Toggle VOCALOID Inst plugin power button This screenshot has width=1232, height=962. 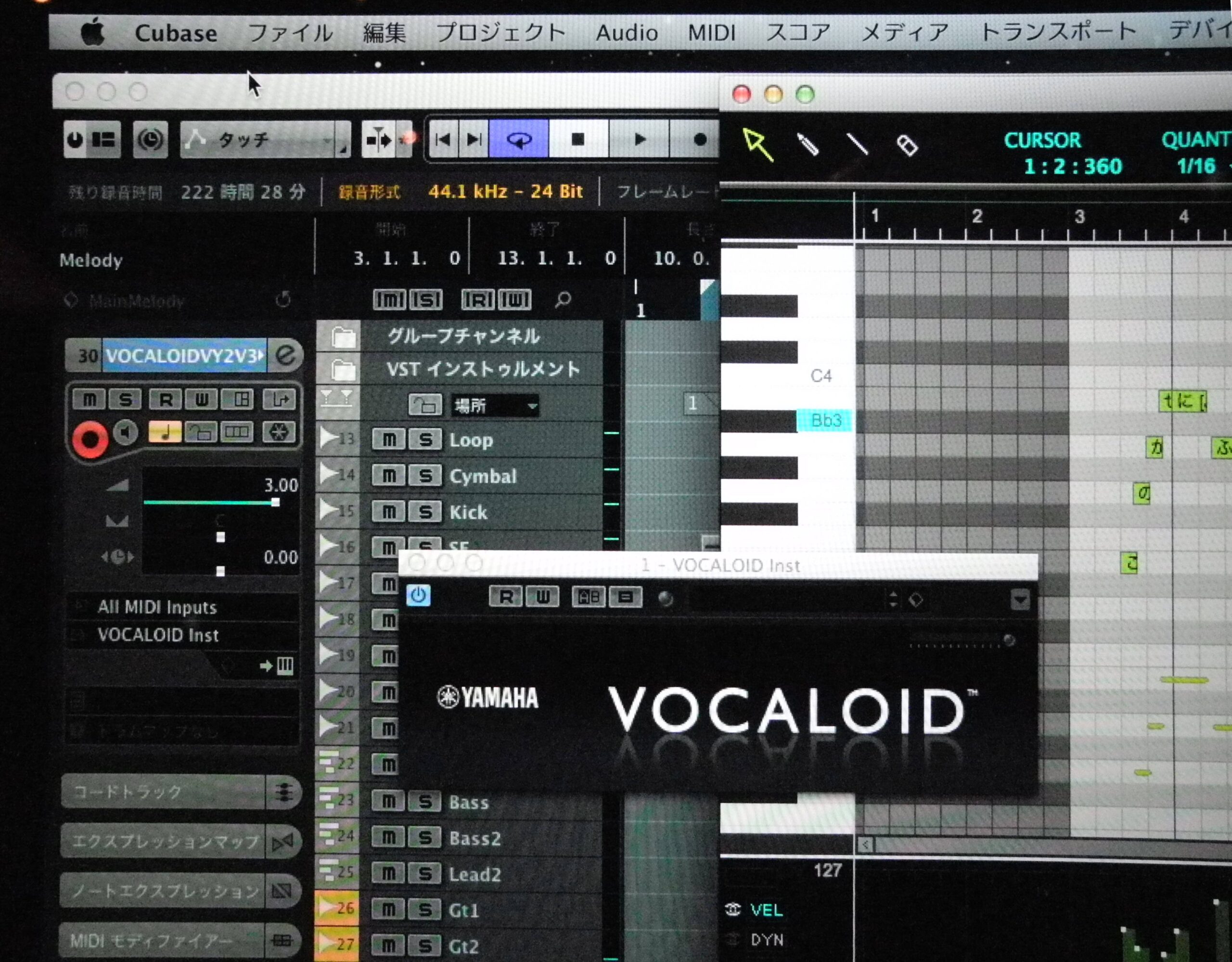[x=418, y=595]
